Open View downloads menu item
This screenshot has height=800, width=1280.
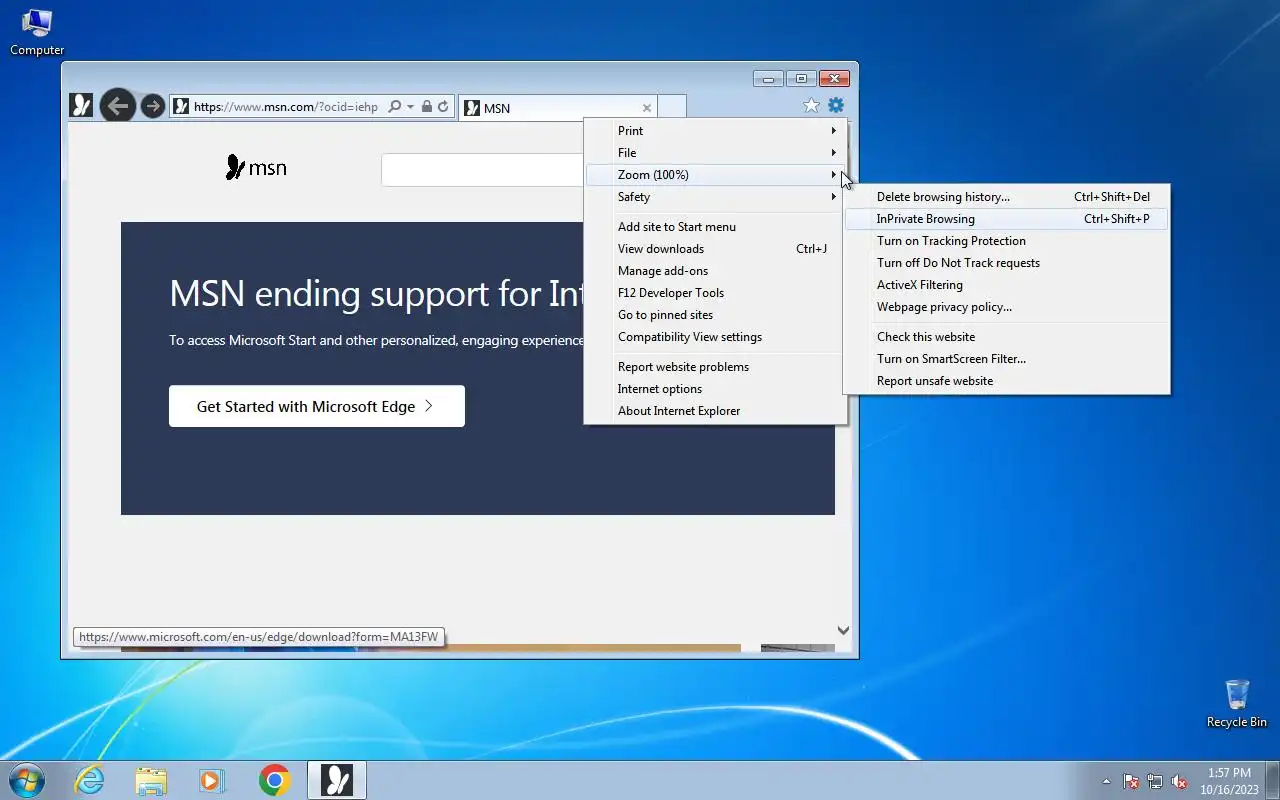pyautogui.click(x=716, y=249)
